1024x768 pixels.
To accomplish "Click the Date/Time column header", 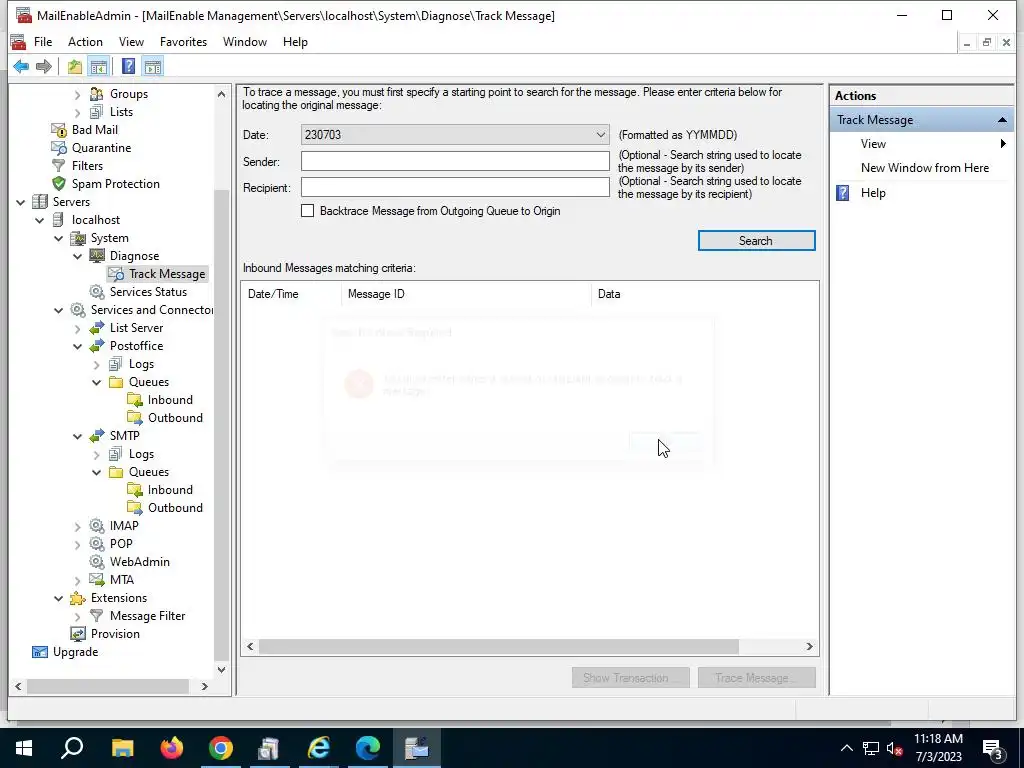I will 291,294.
